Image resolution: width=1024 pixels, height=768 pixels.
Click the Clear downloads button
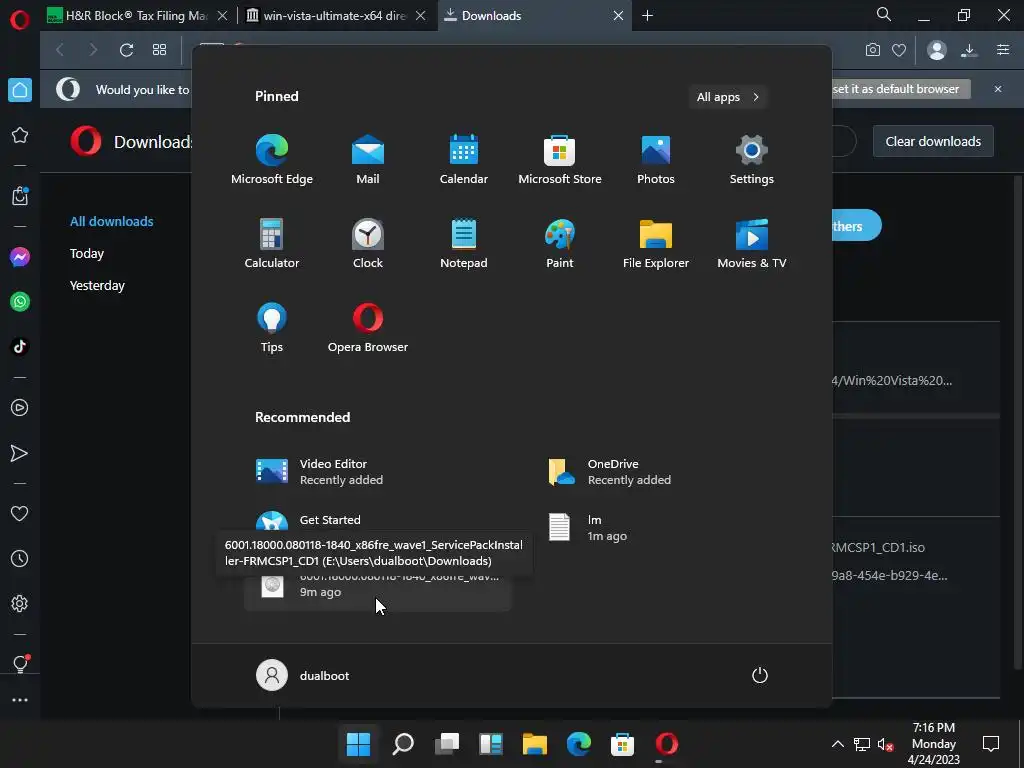pos(933,141)
